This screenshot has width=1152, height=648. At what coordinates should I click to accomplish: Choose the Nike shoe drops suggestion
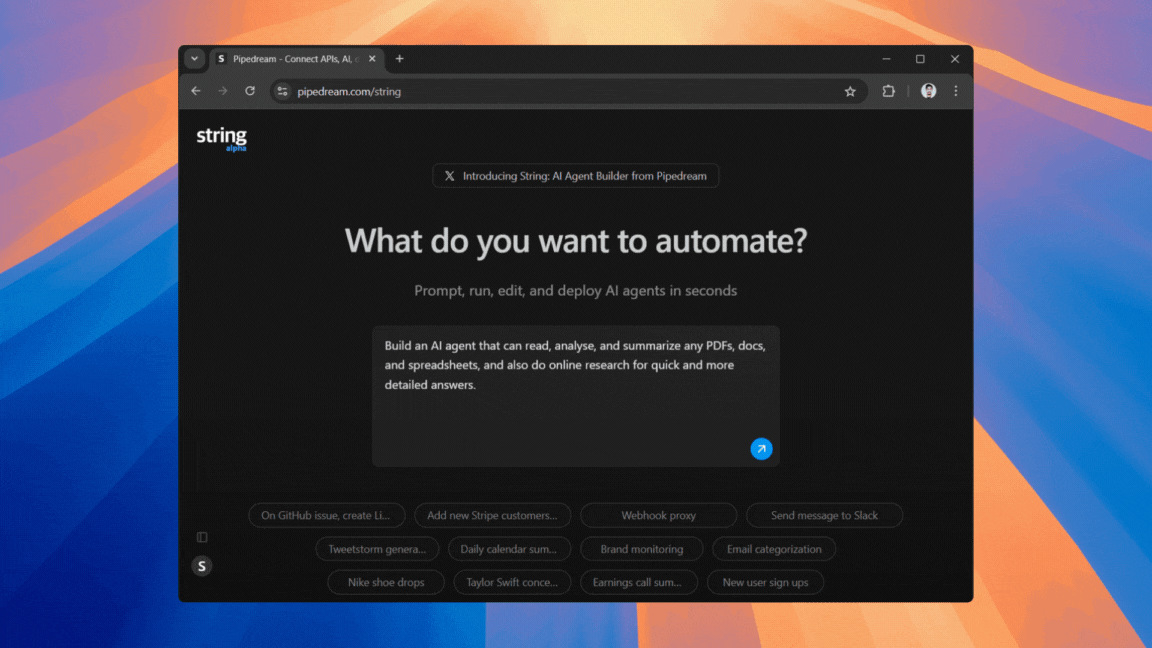(386, 582)
